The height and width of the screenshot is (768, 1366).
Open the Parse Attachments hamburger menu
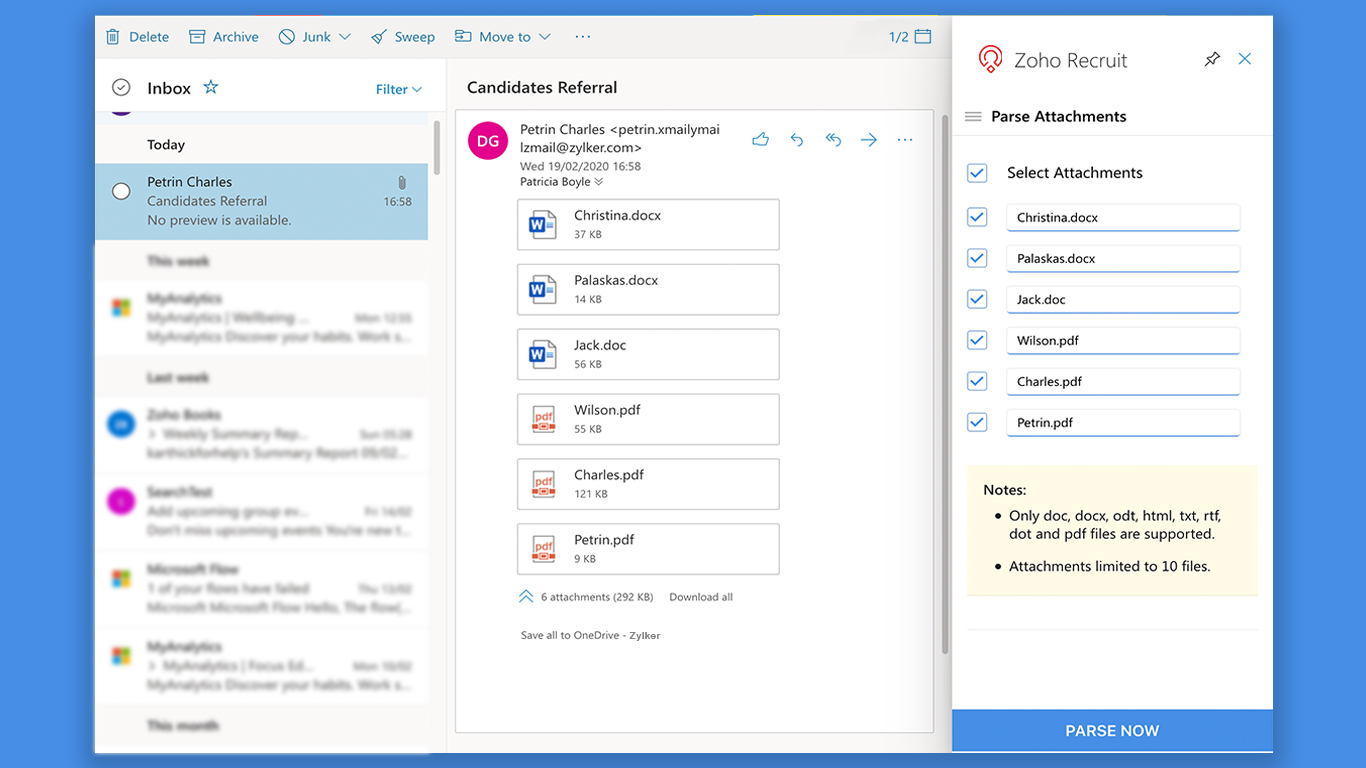973,117
